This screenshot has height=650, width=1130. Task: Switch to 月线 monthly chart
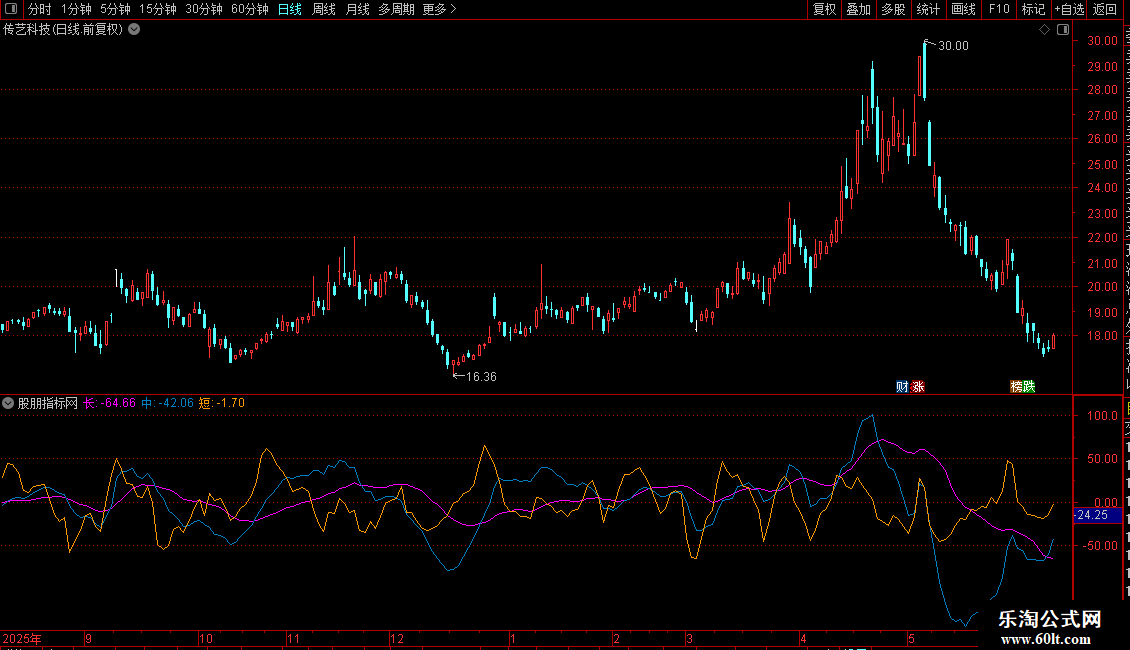357,9
